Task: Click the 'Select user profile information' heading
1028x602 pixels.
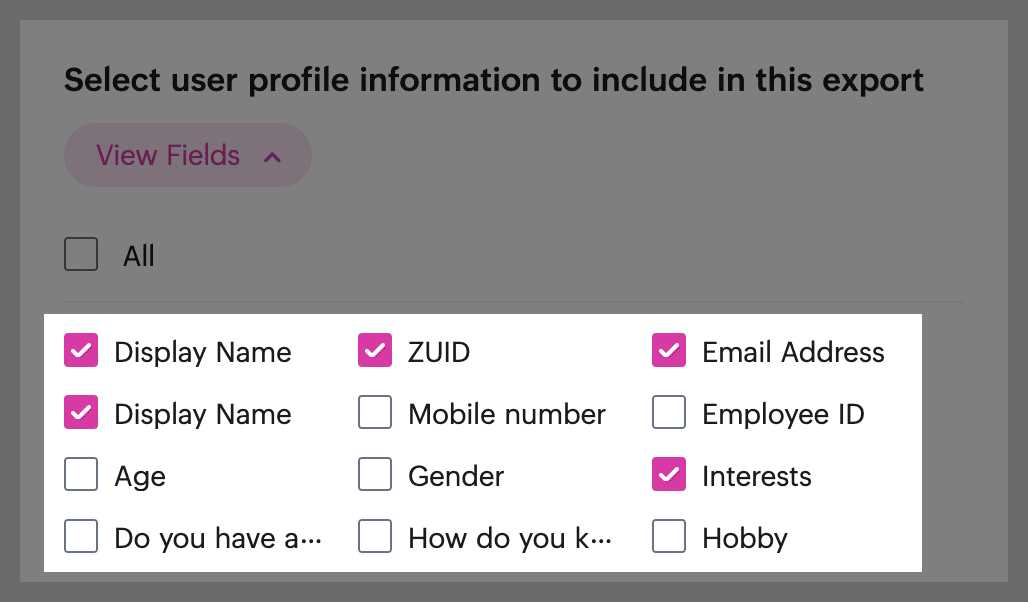Action: [x=494, y=79]
